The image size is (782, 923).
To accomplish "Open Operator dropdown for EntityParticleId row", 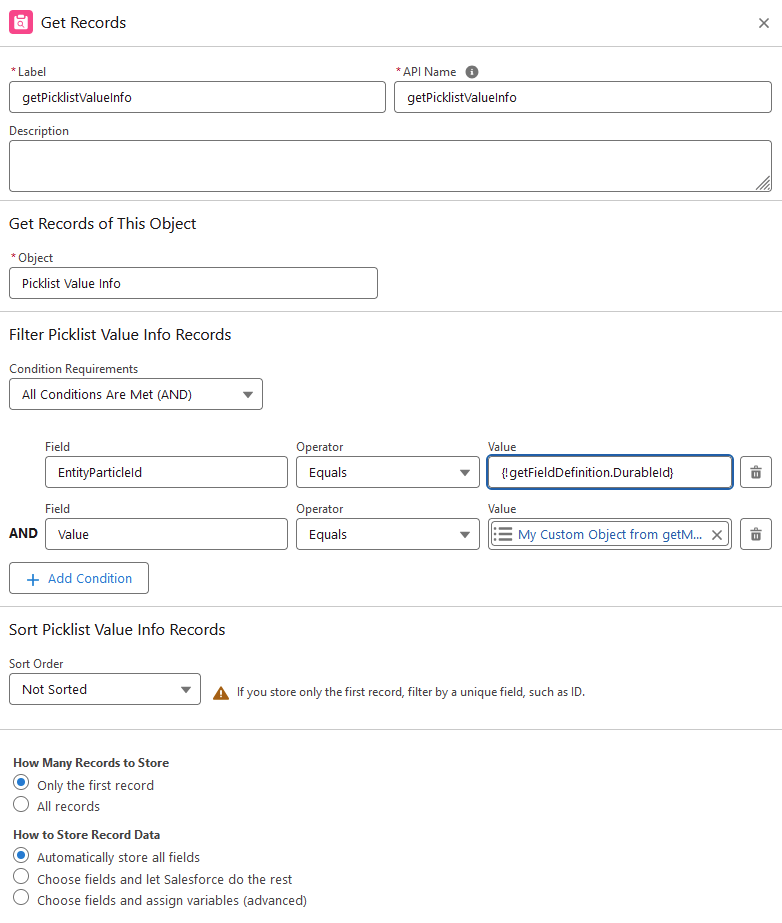I will tap(388, 472).
